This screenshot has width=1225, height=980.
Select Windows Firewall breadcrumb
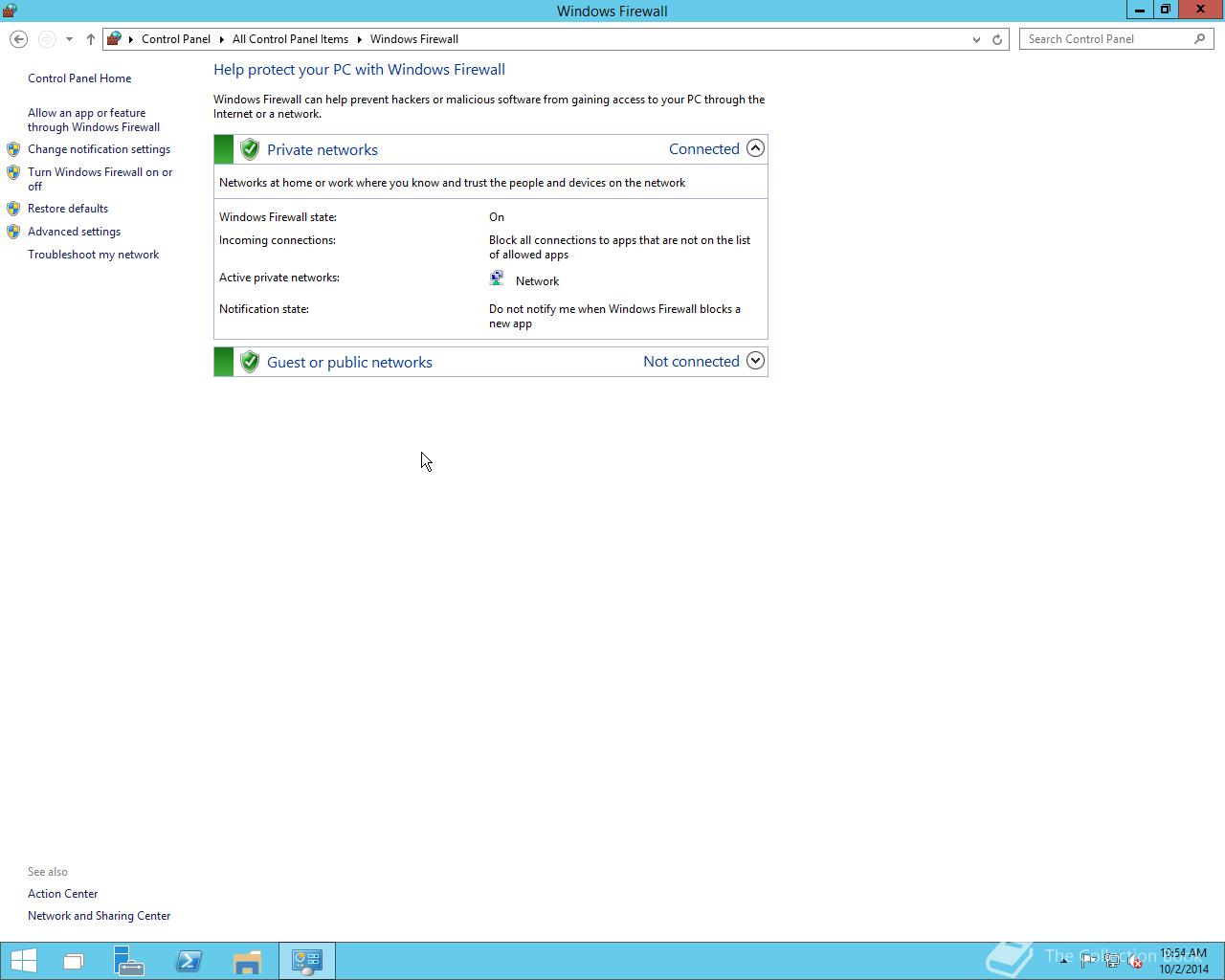[x=414, y=39]
